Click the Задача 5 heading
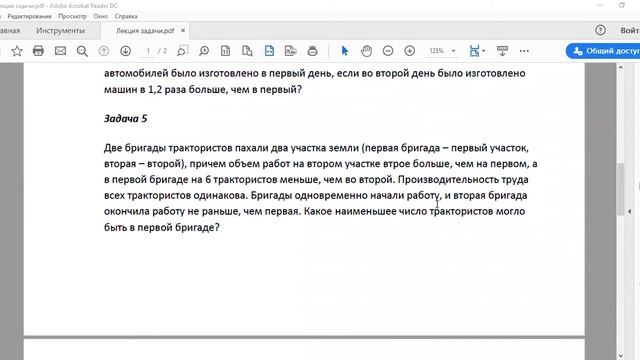640x360 pixels. coord(125,118)
